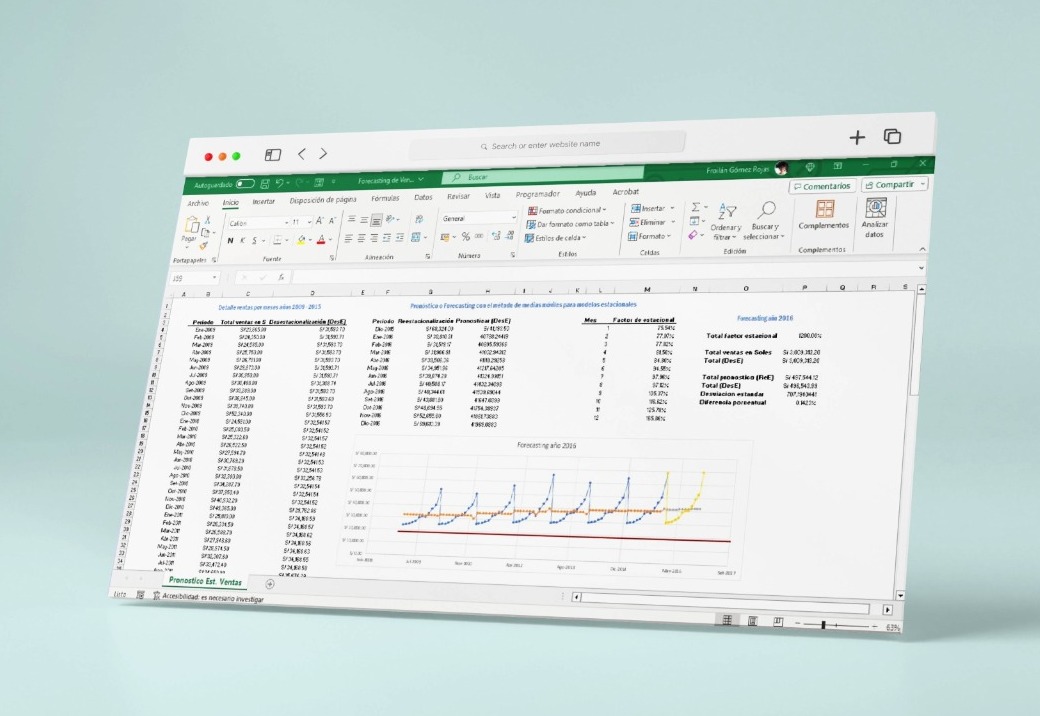
Task: Click the AutoSum sigma icon
Action: pos(697,206)
